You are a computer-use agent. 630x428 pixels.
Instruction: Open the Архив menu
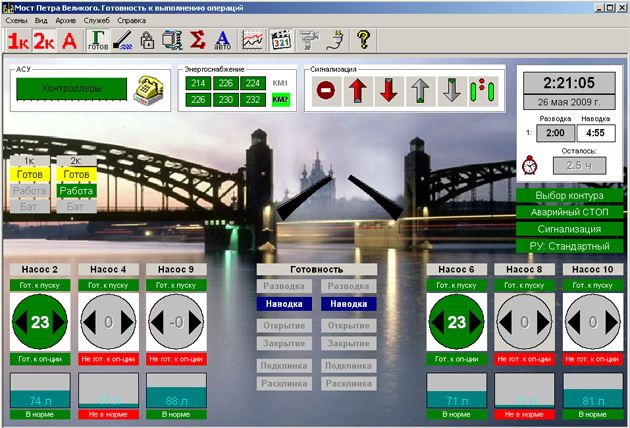tap(65, 20)
